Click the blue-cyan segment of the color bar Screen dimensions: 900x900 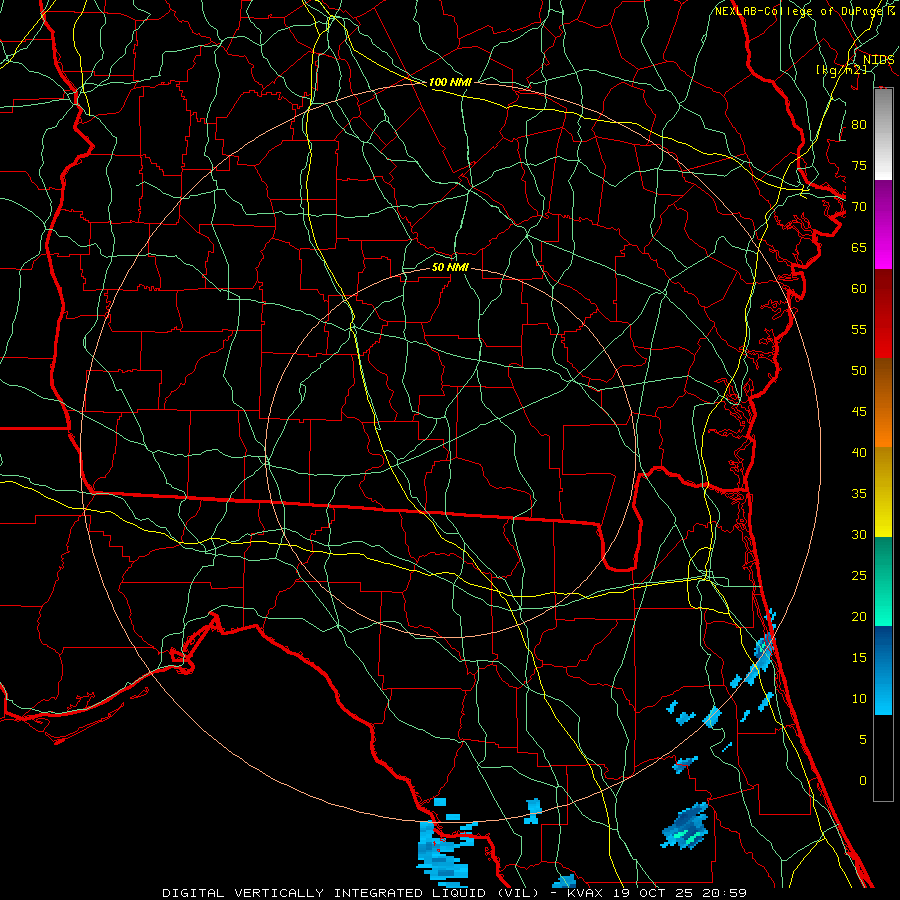(883, 670)
